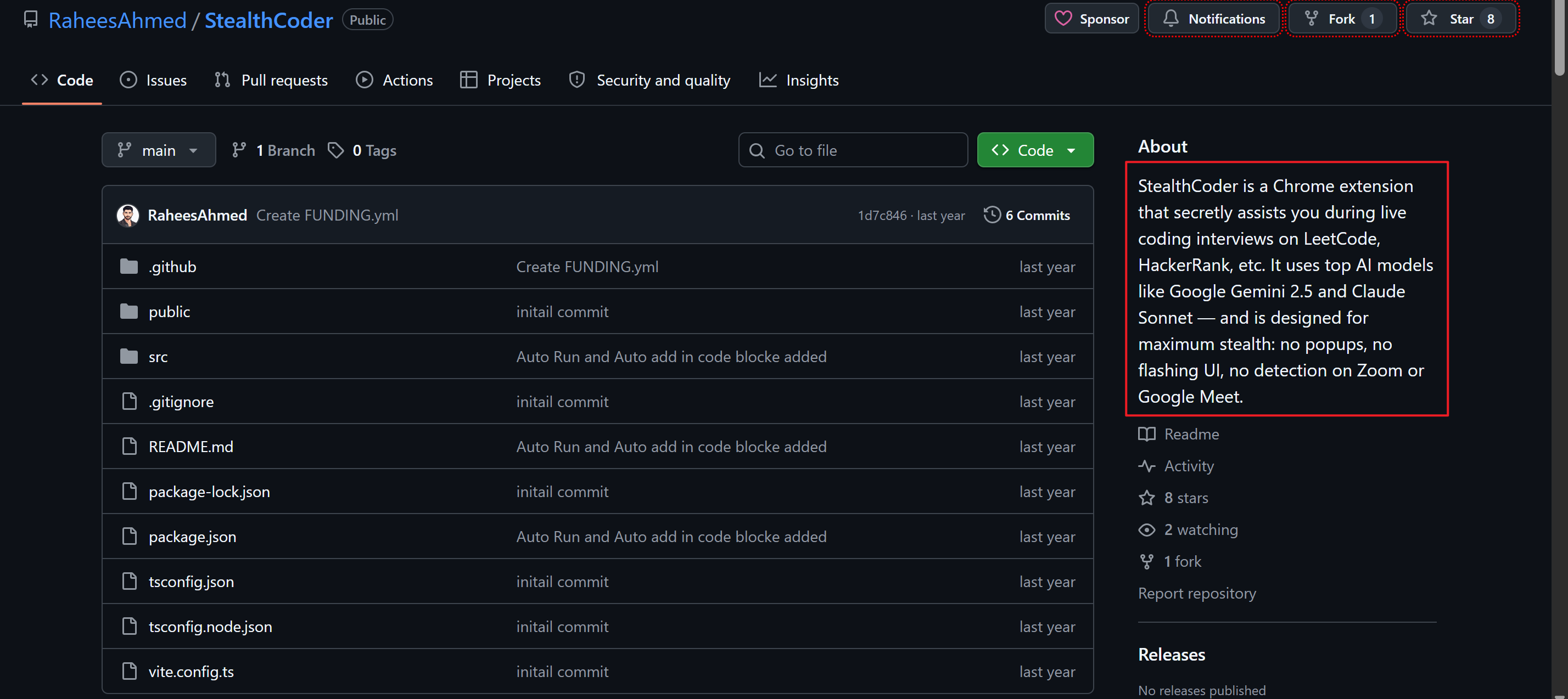Click the repository icon beside RaheesAhmed
This screenshot has width=1568, height=699.
point(30,19)
